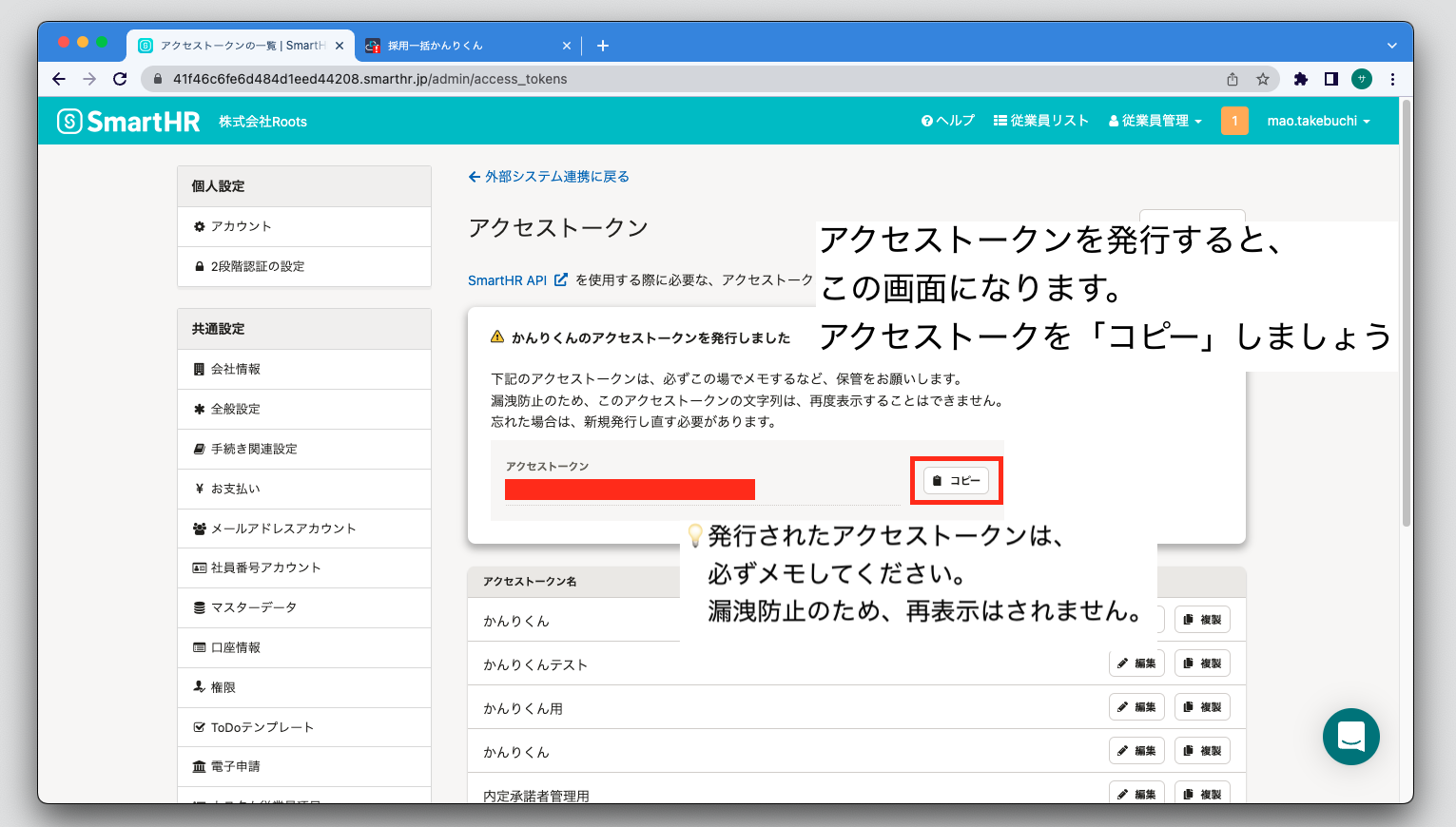1456x827 pixels.
Task: Open 社員番号アカウント in sidebar
Action: (304, 567)
